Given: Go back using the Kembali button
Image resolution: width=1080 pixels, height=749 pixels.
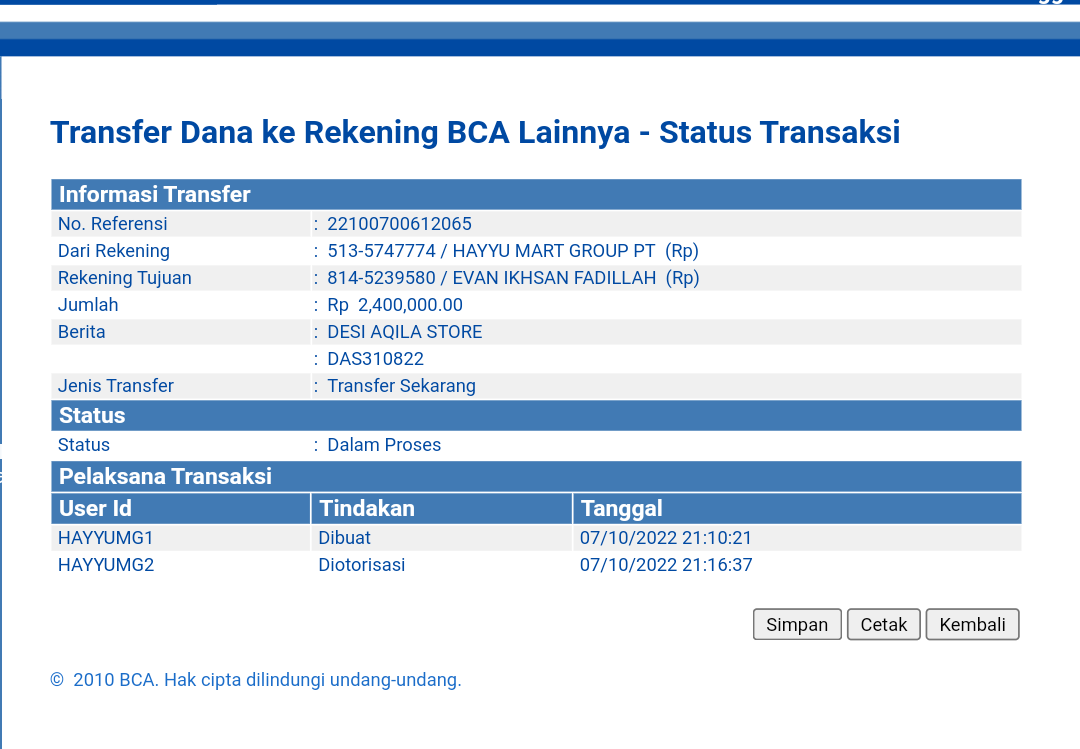Looking at the screenshot, I should 972,625.
